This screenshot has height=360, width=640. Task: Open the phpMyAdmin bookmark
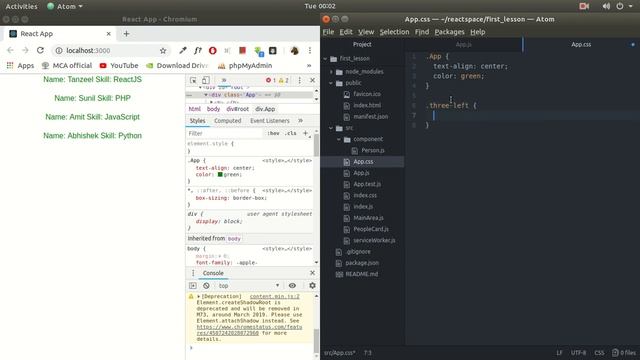click(245, 65)
